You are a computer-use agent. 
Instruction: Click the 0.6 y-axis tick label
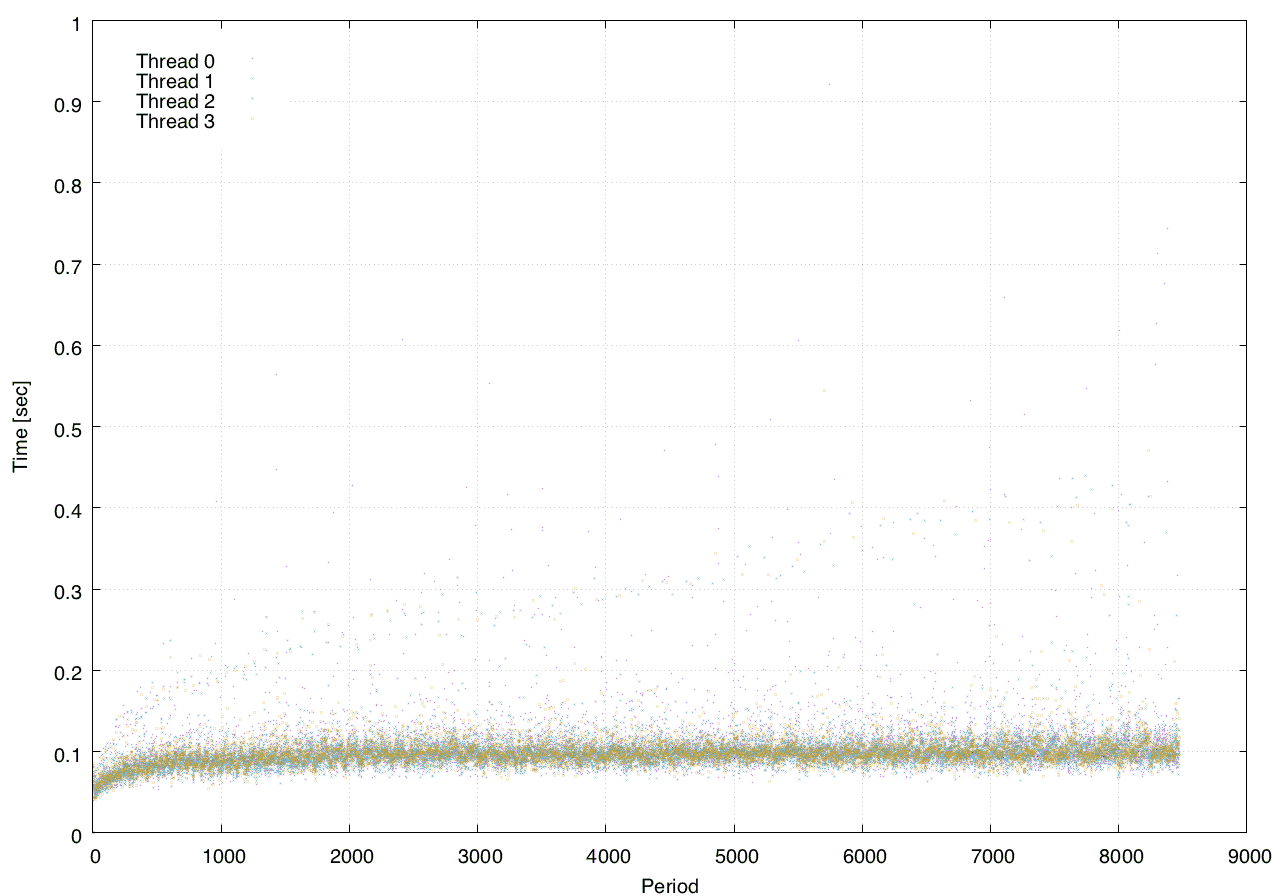click(67, 346)
